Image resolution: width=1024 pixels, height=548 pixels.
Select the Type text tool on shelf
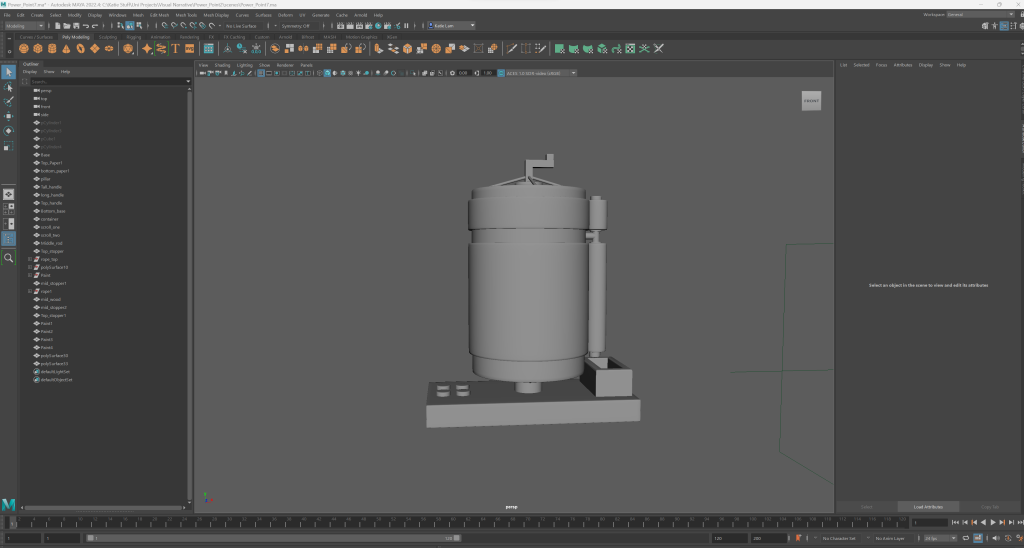click(175, 48)
